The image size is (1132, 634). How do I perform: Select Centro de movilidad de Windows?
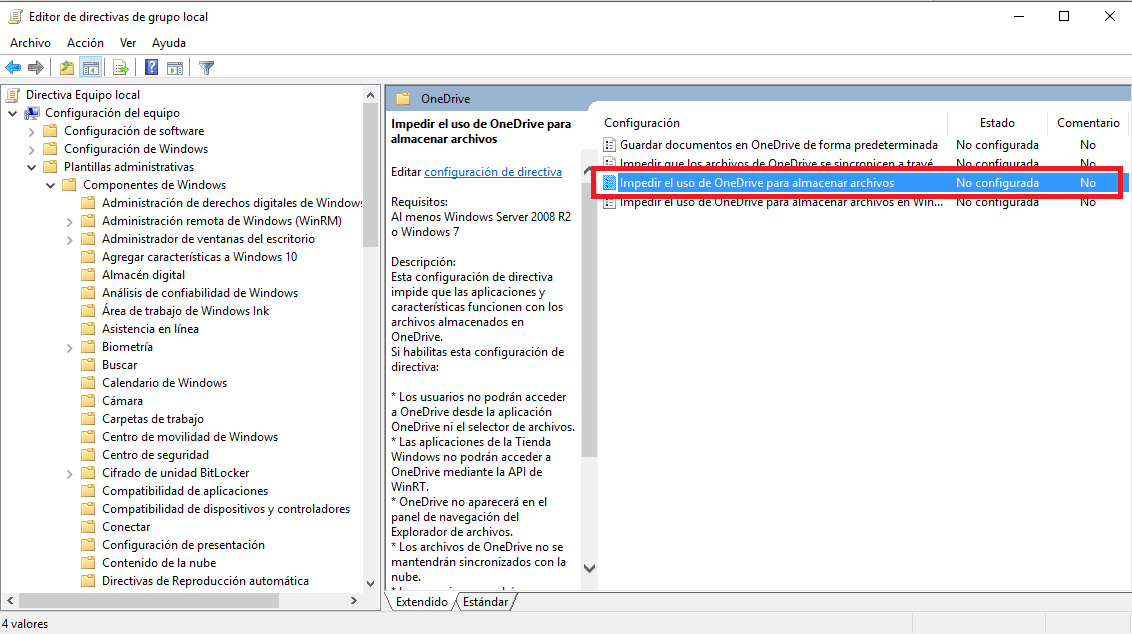click(190, 437)
